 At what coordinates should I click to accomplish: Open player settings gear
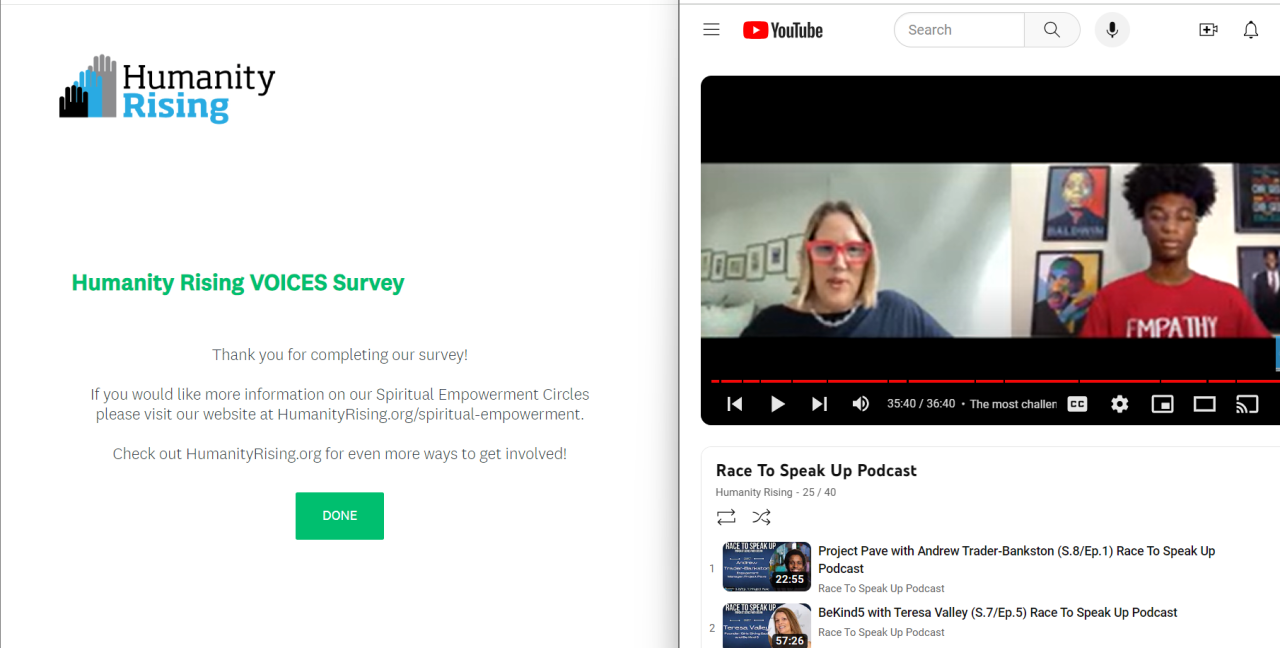pyautogui.click(x=1120, y=404)
